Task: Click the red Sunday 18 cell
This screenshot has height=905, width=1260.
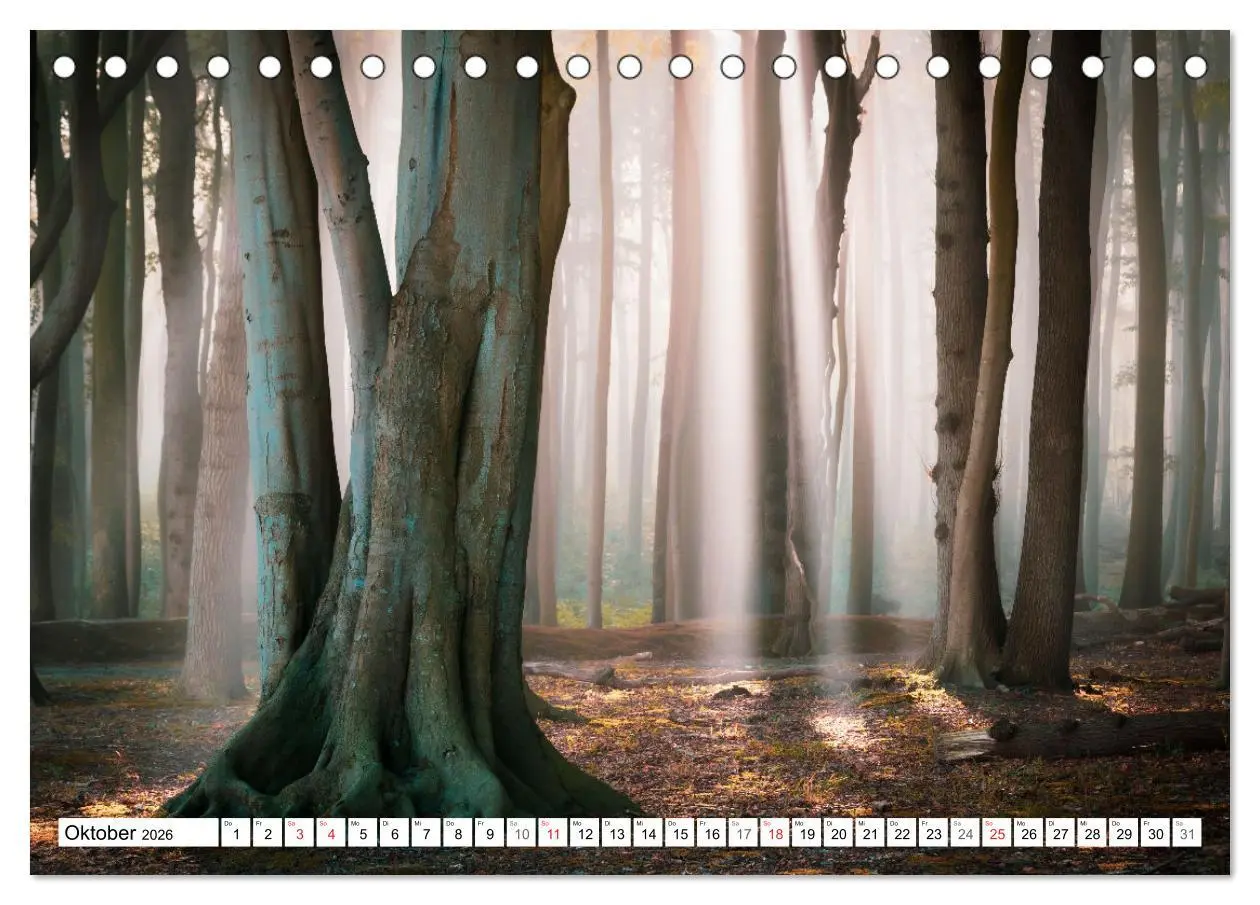Action: click(x=775, y=832)
